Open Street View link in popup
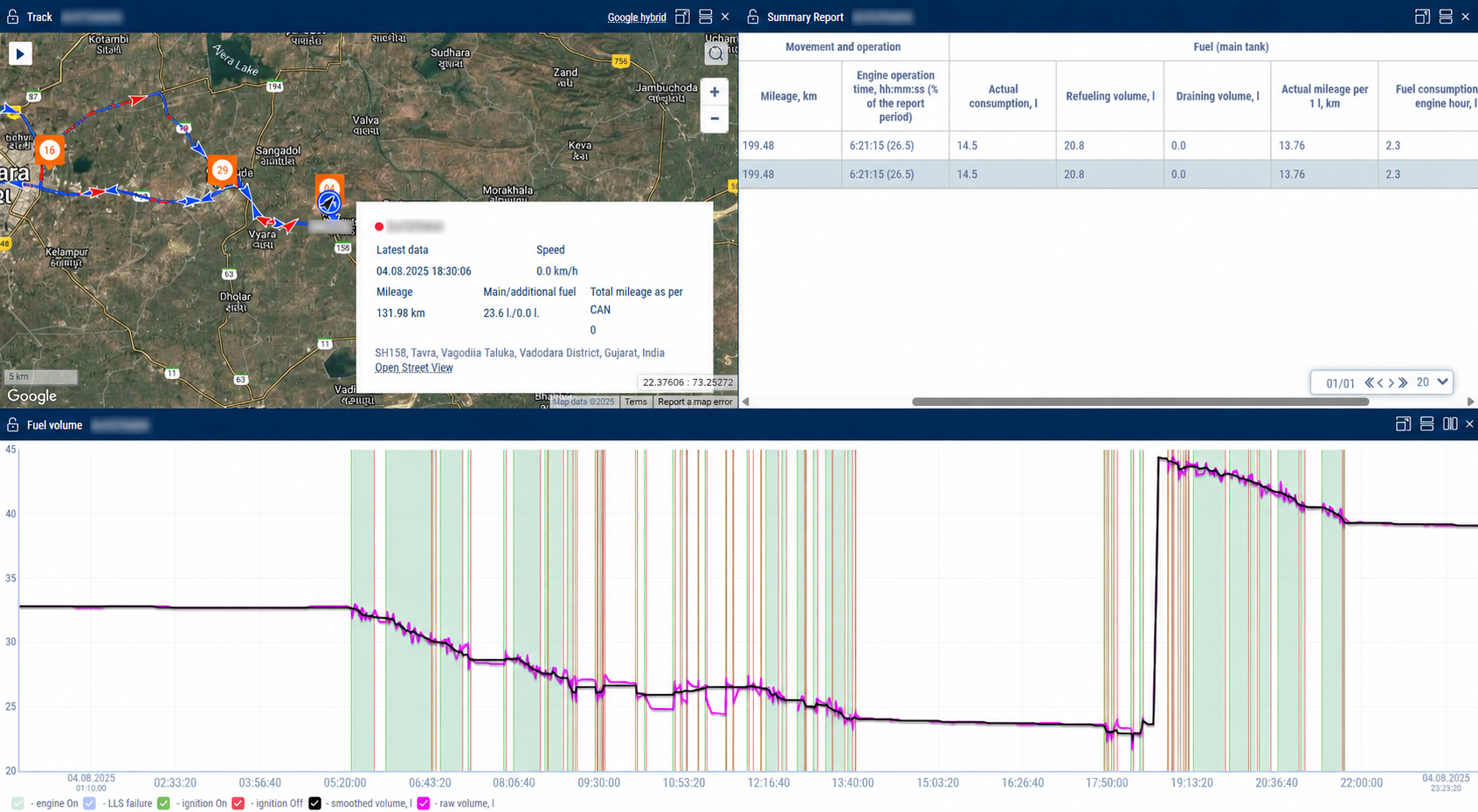This screenshot has height=812, width=1478. (x=414, y=368)
